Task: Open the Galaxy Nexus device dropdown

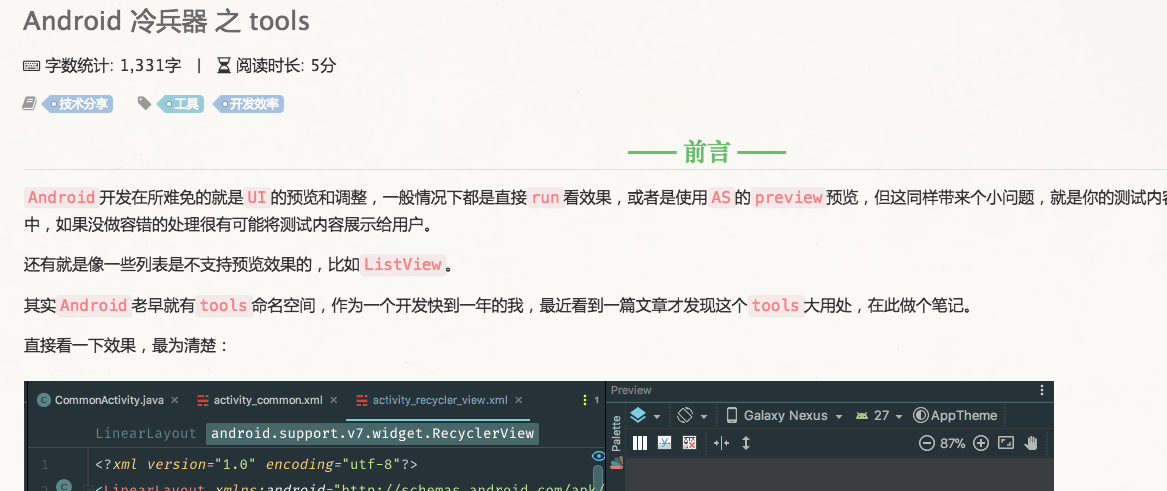Action: pos(784,415)
